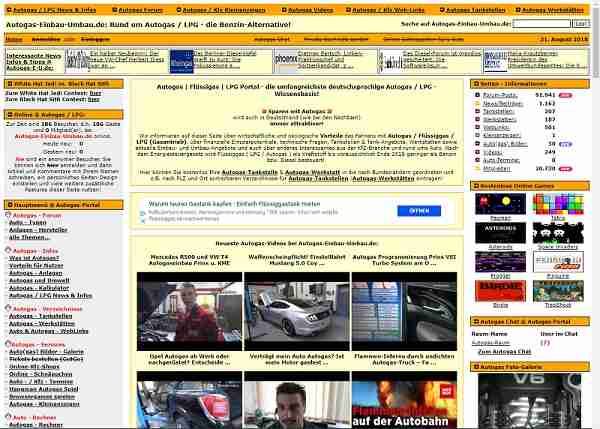Open Online - Schnäppchen link
600x429 pixels.
[41, 374]
